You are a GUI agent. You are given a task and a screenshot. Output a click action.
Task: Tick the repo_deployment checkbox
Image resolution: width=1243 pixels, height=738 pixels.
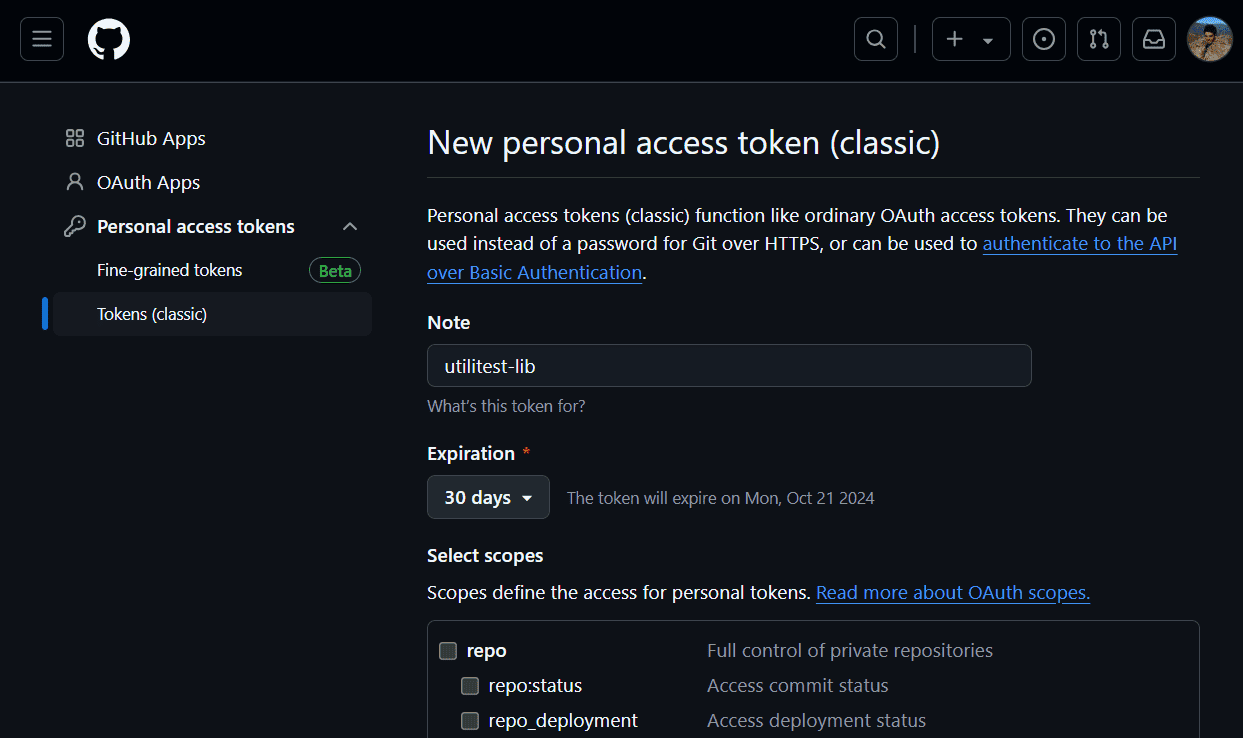tap(470, 721)
